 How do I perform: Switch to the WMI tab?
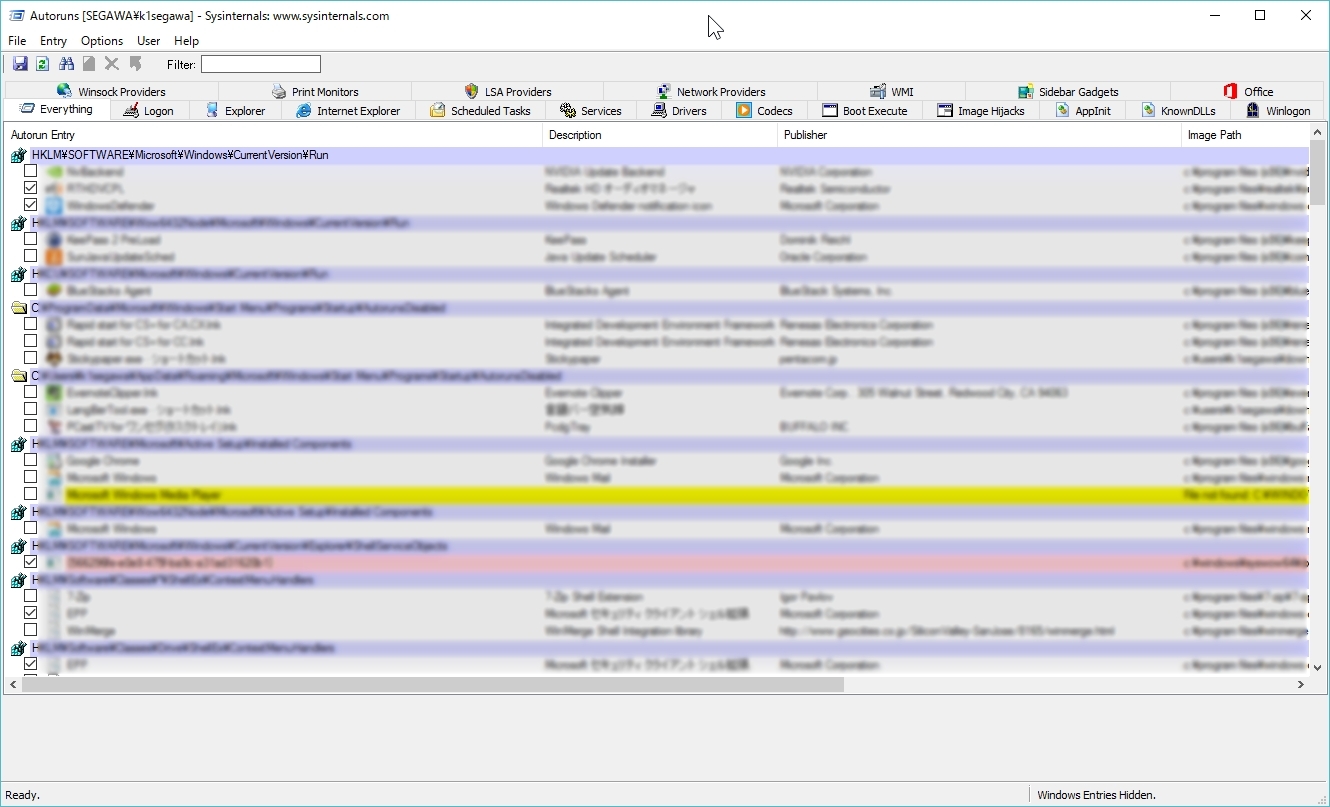click(x=892, y=91)
